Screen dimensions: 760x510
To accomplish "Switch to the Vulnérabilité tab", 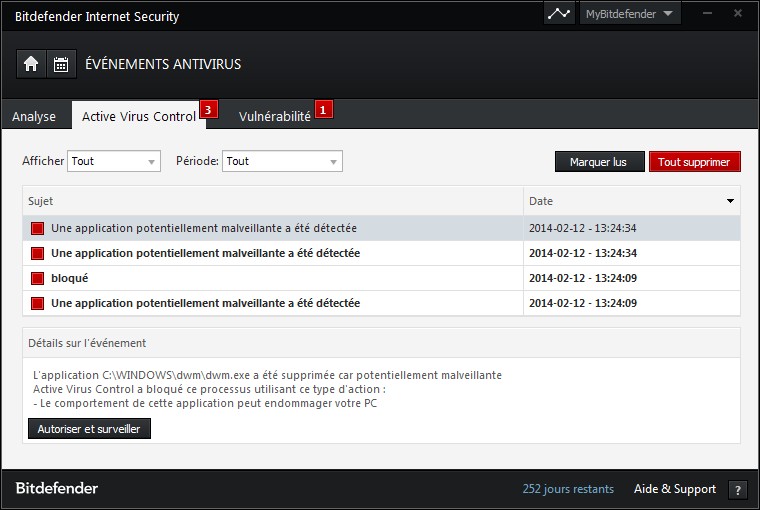I will pyautogui.click(x=275, y=117).
